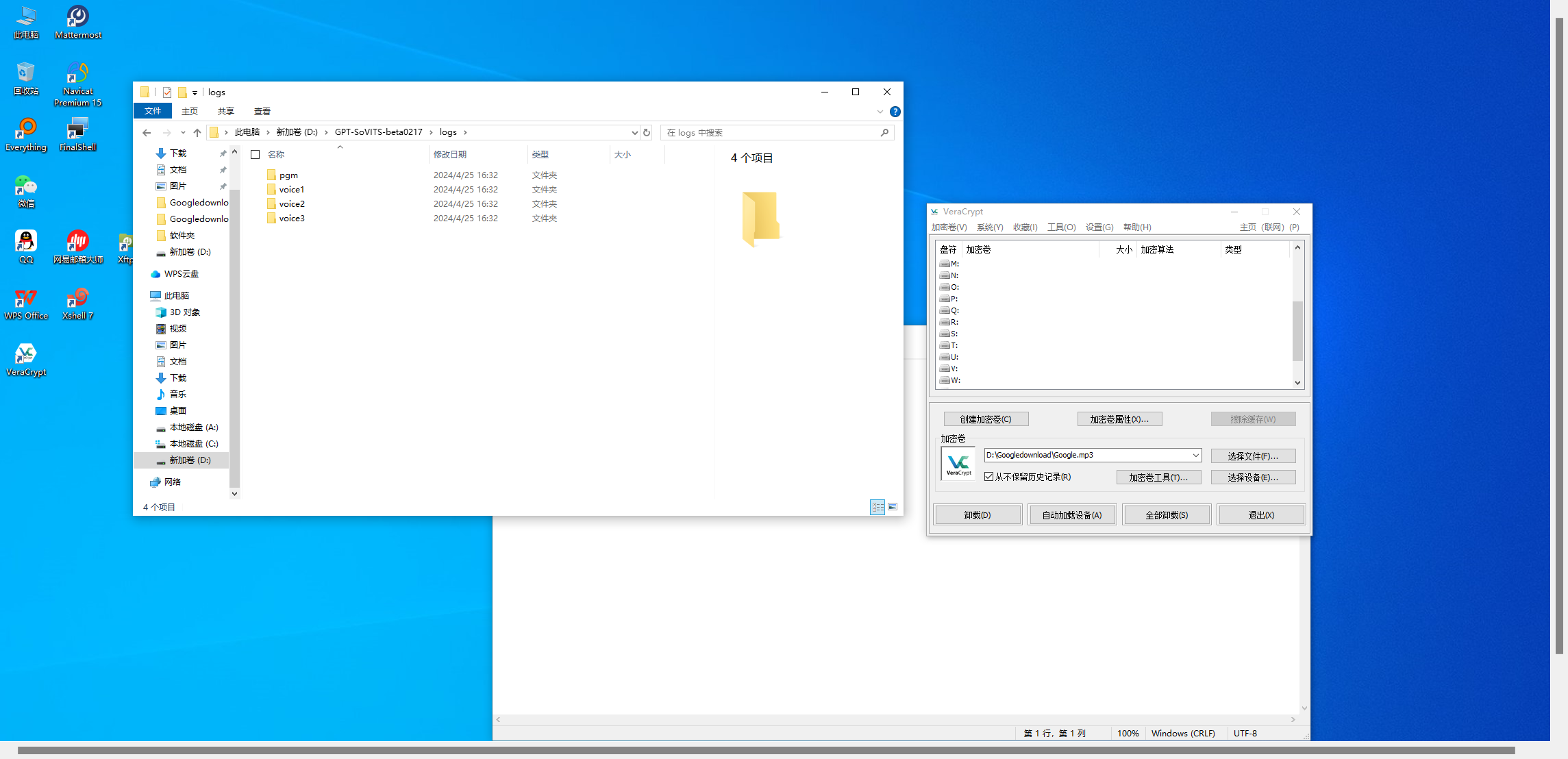Screen dimensions: 1568x759
Task: Switch to large icons view button
Action: (893, 507)
